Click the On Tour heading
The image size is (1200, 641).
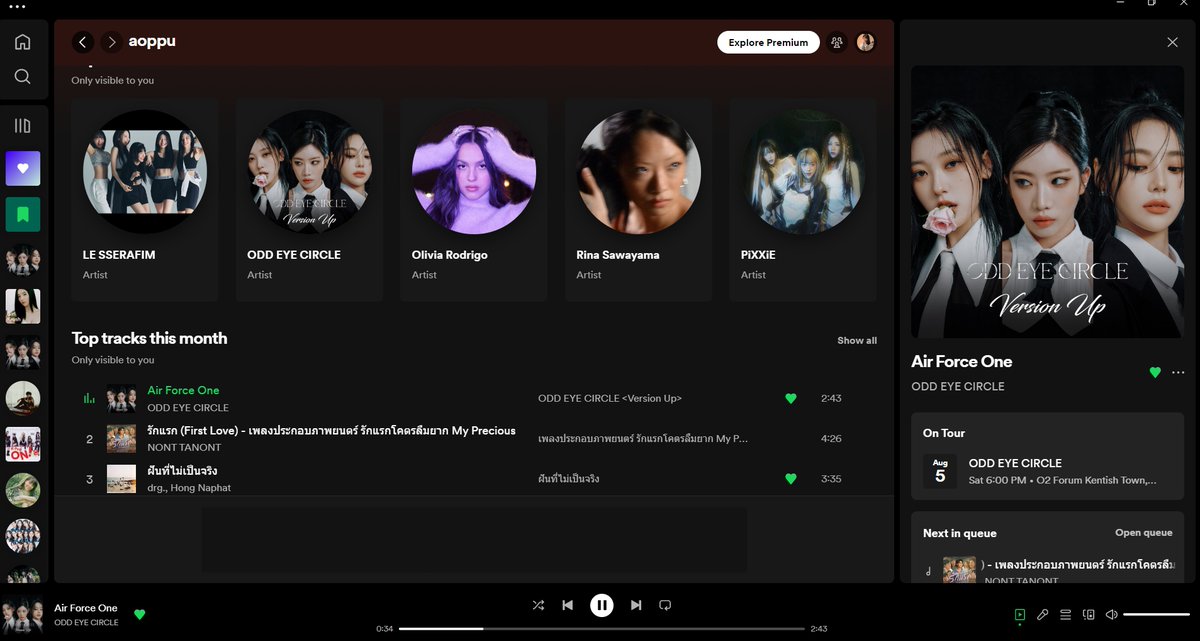tap(944, 433)
